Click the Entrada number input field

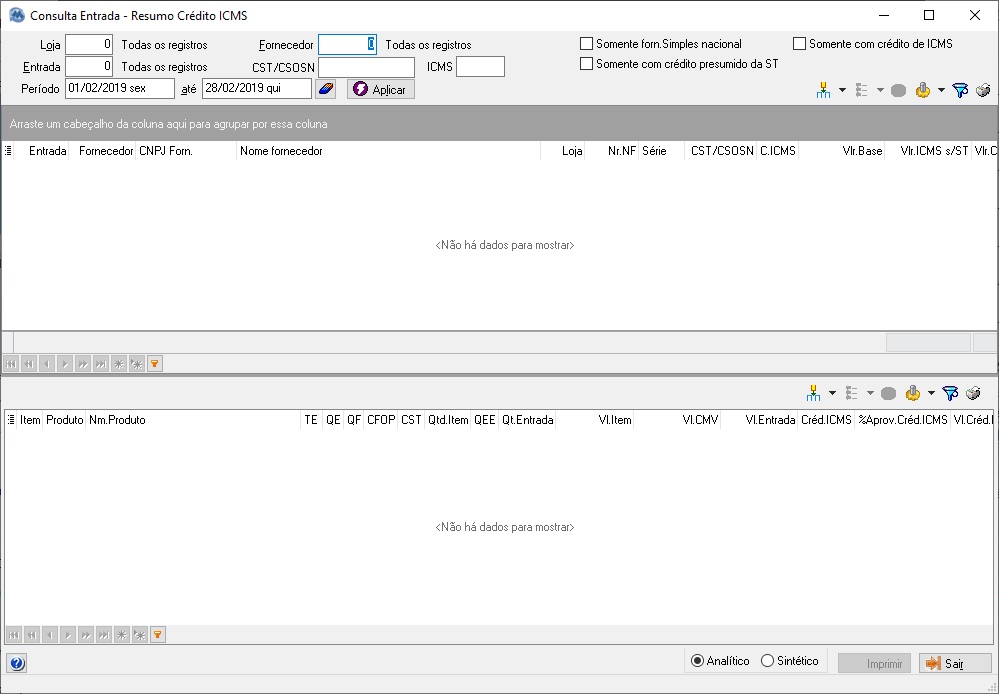click(89, 66)
